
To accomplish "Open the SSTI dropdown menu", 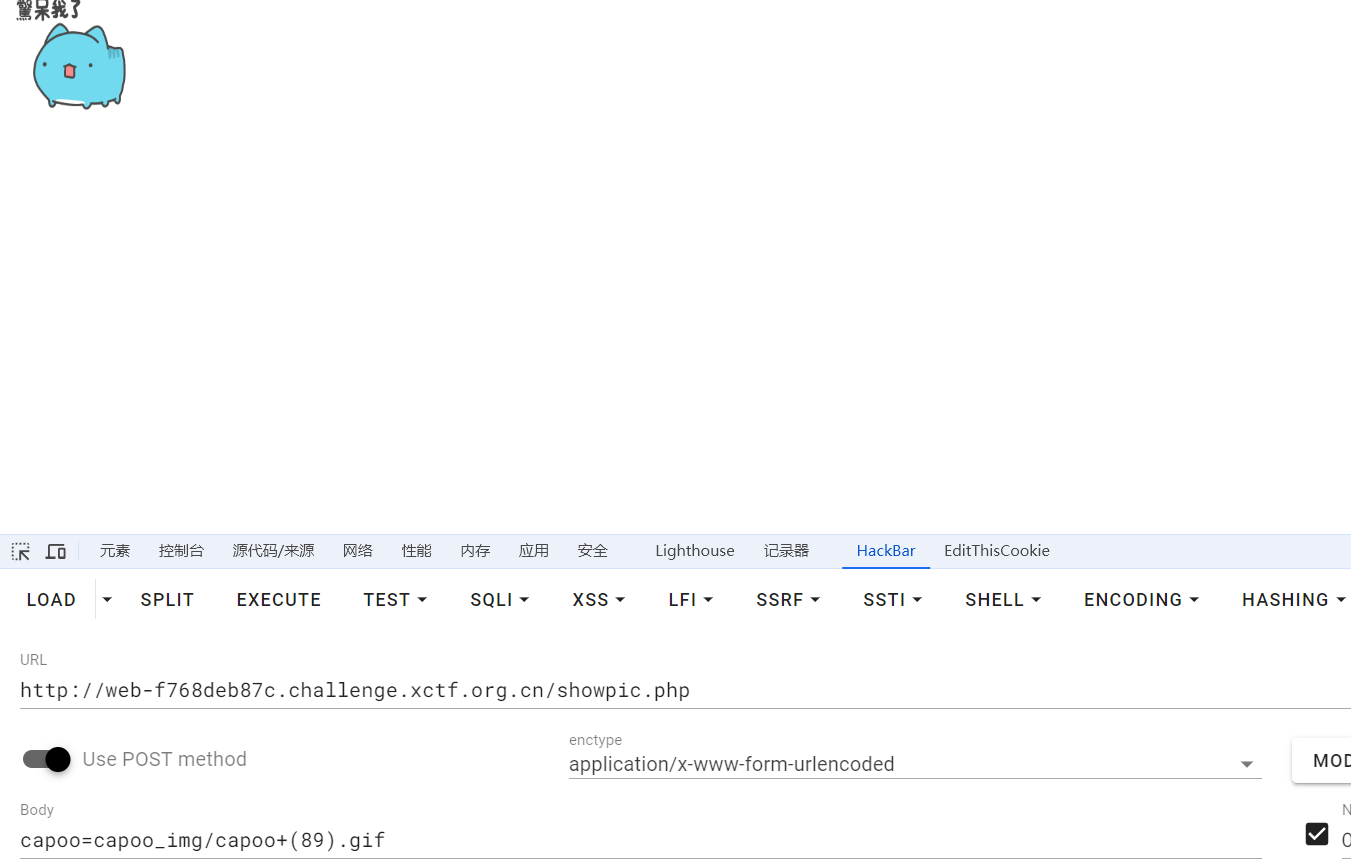I will click(x=892, y=600).
